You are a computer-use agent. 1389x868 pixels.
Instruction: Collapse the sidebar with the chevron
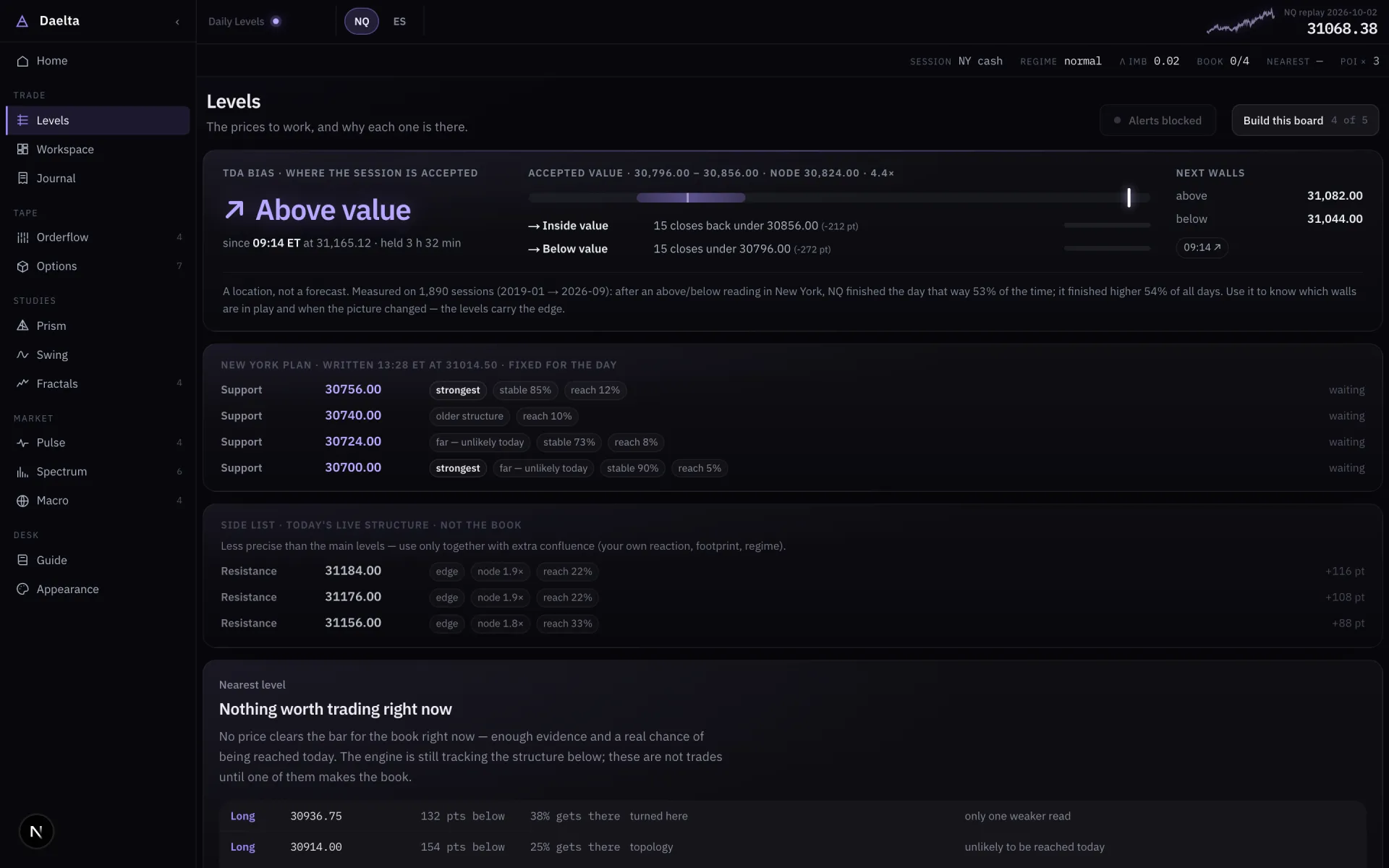177,22
